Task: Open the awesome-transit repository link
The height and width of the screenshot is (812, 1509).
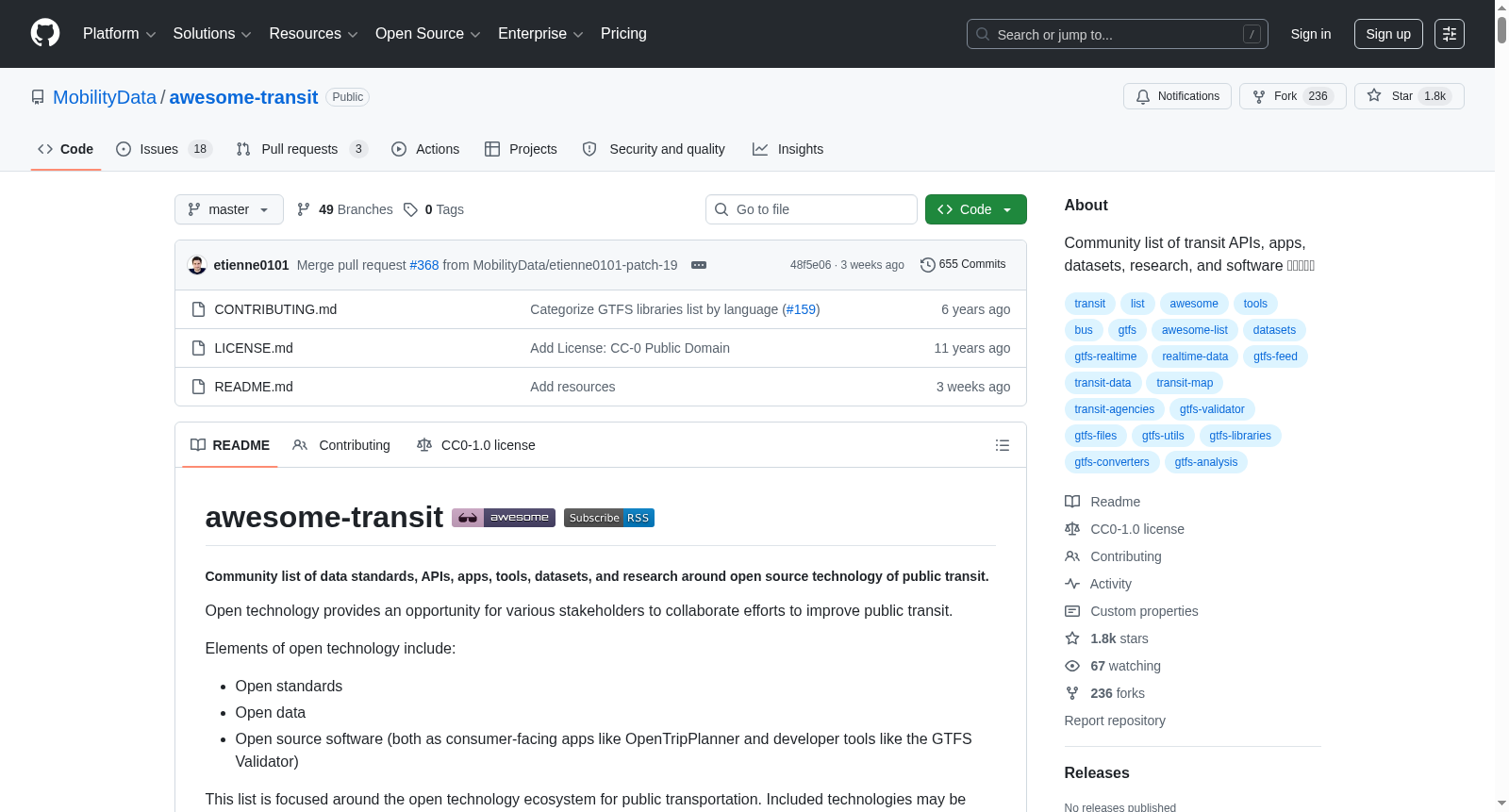Action: (243, 97)
